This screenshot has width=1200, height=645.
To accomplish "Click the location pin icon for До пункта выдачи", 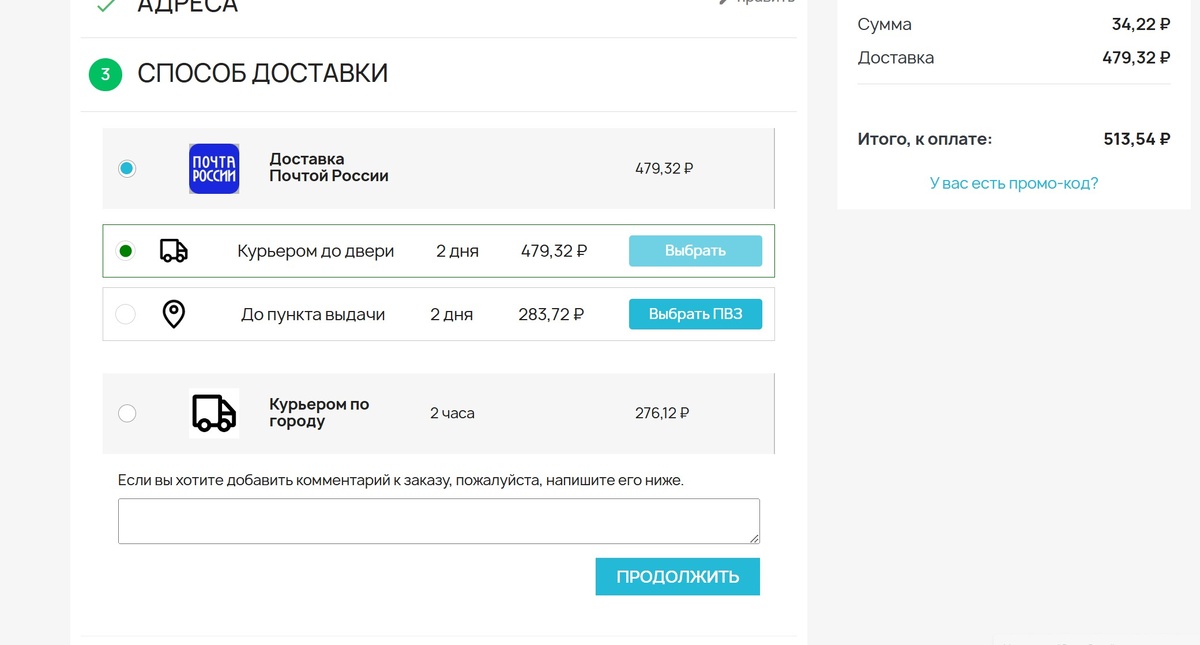I will 172,313.
